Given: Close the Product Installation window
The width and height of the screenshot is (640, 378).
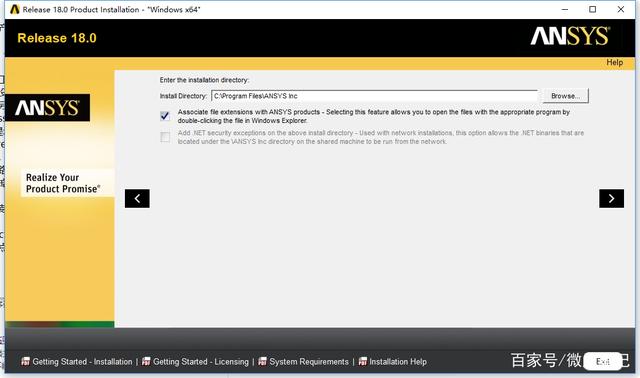Looking at the screenshot, I should point(621,9).
